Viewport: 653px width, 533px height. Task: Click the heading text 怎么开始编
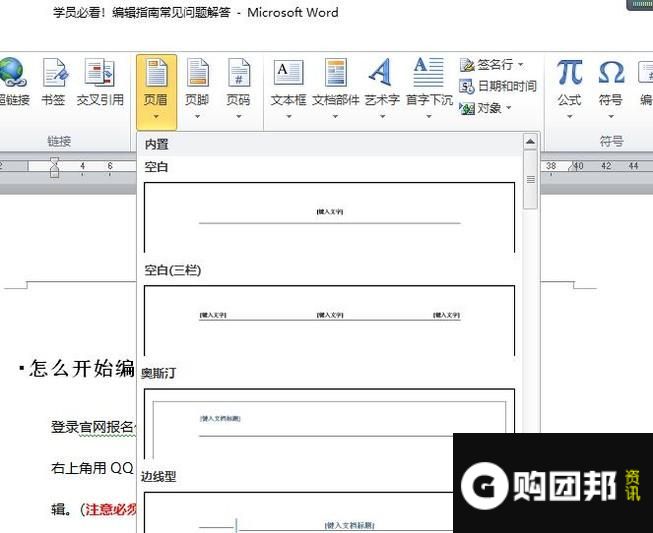[x=81, y=369]
